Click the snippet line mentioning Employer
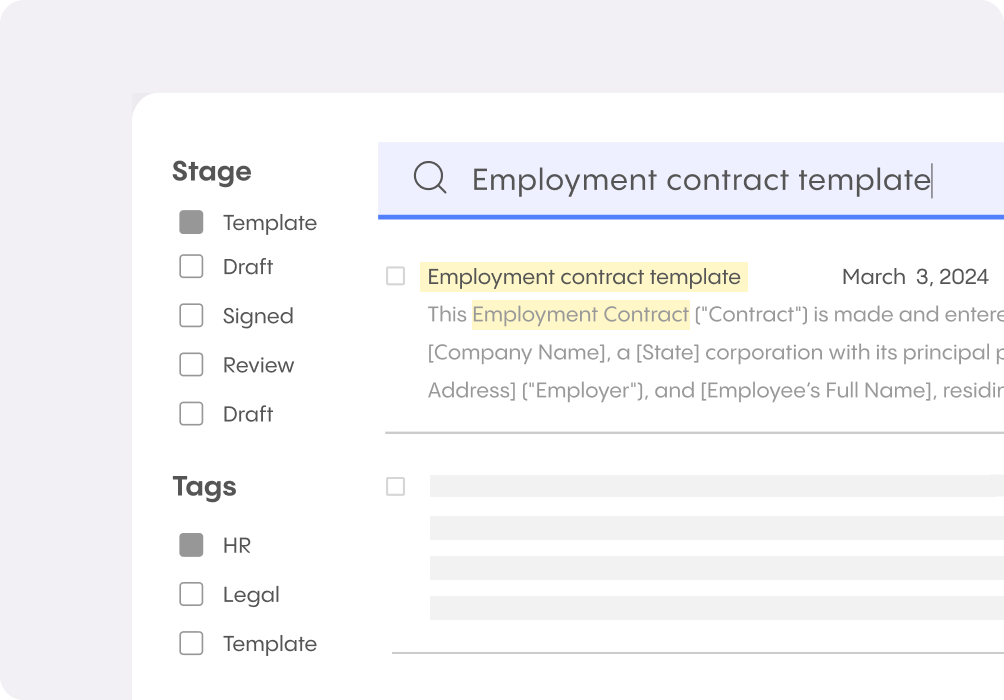This screenshot has width=1004, height=700. tap(714, 390)
